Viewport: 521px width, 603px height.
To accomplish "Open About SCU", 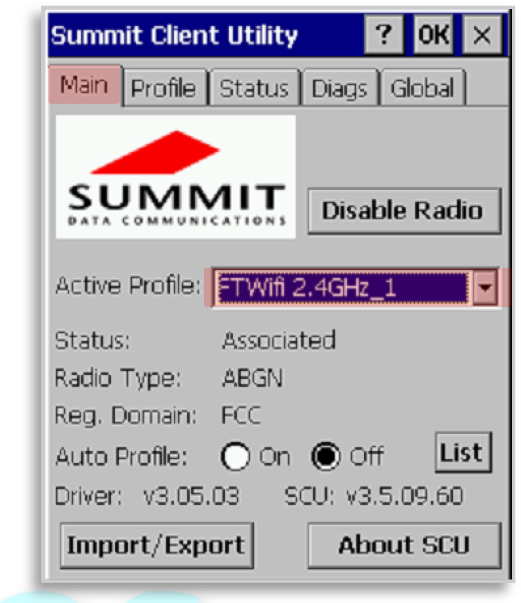I will coord(404,545).
